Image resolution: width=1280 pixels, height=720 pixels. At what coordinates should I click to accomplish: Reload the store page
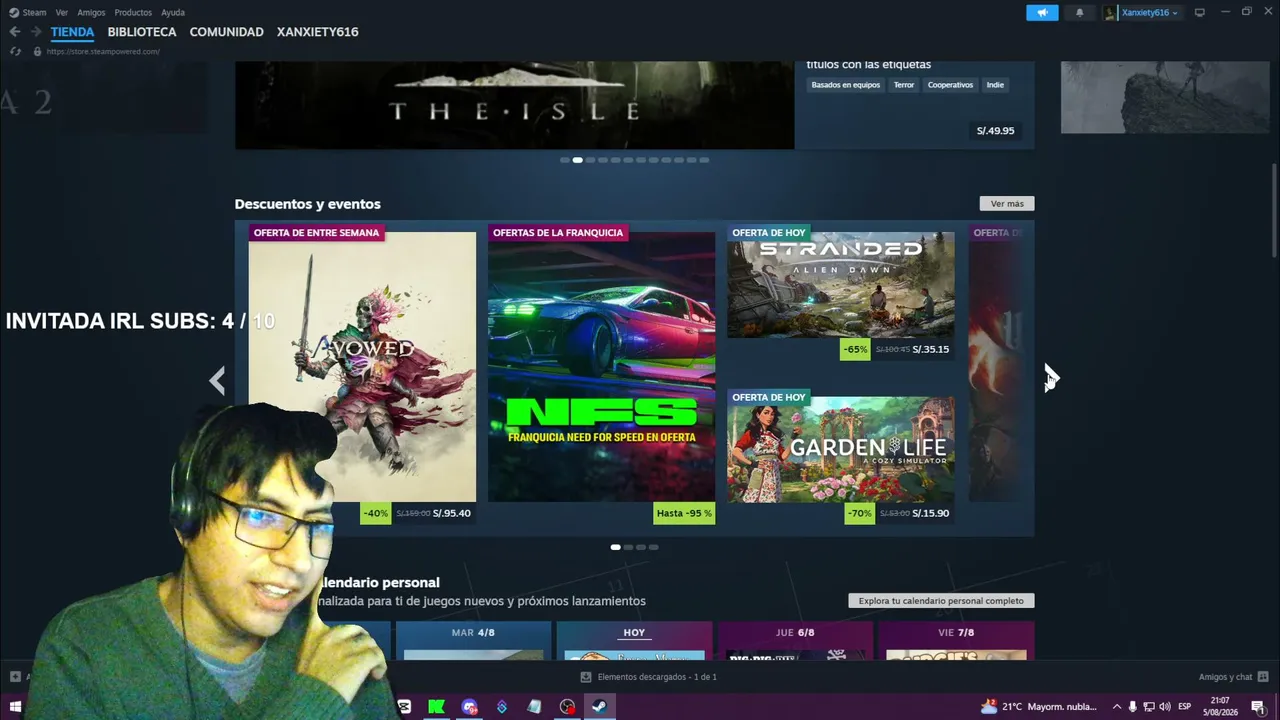15,51
